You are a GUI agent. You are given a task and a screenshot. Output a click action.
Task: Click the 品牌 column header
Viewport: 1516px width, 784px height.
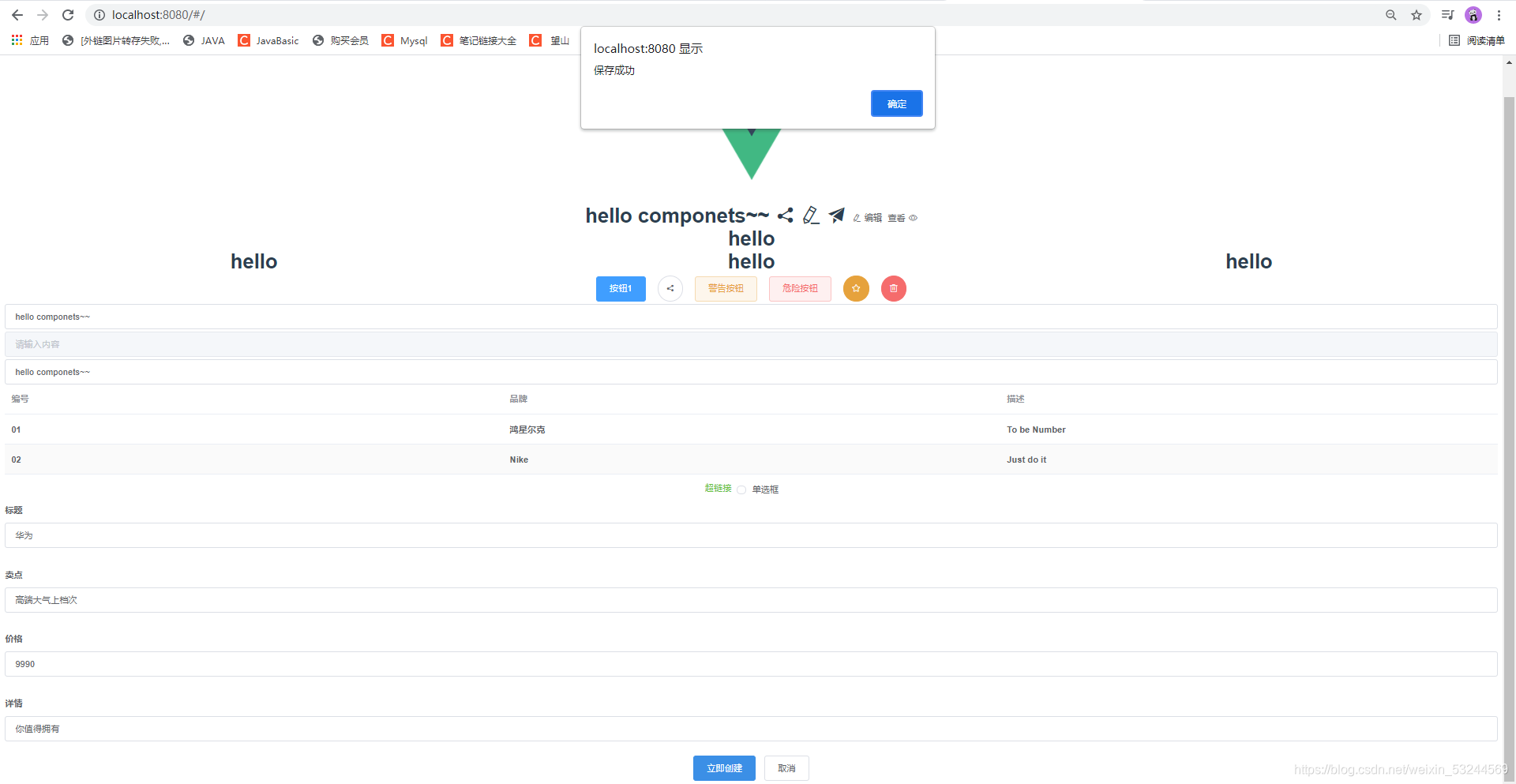518,400
